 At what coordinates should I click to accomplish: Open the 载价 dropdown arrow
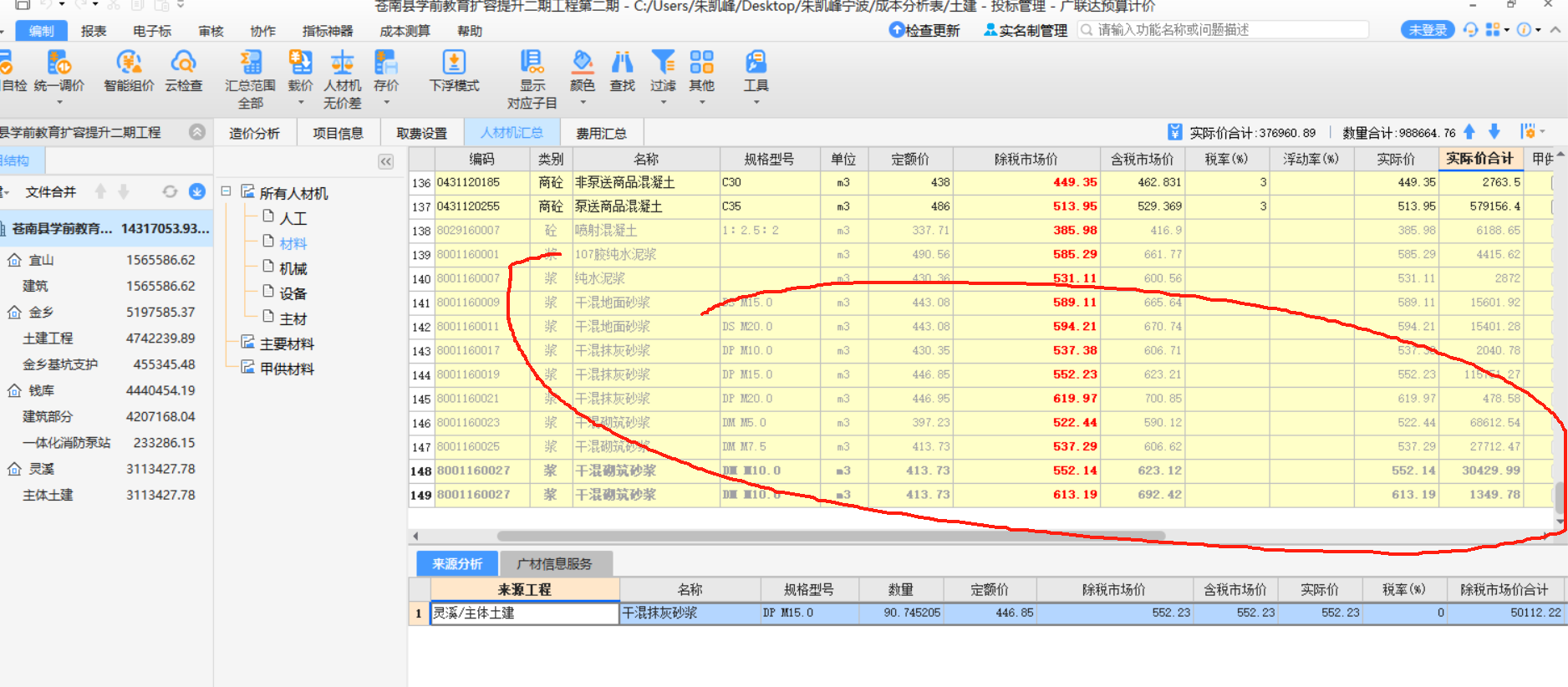coord(301,103)
